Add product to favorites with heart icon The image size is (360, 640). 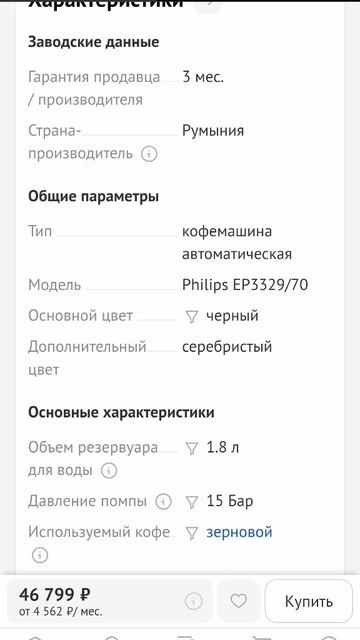click(238, 601)
